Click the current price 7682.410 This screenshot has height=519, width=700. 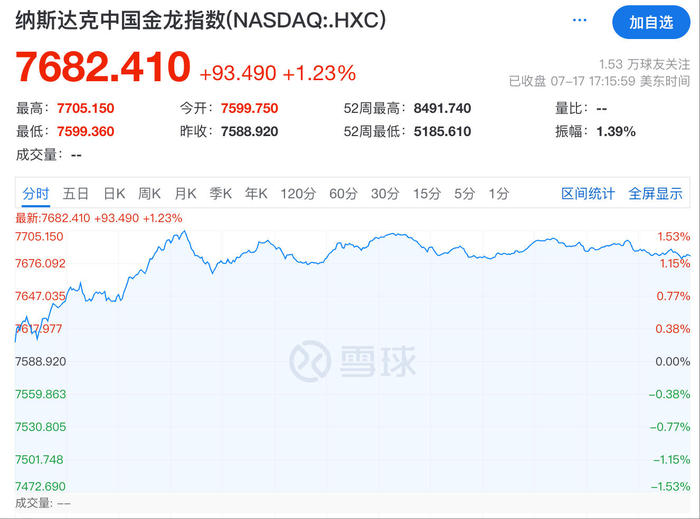103,67
